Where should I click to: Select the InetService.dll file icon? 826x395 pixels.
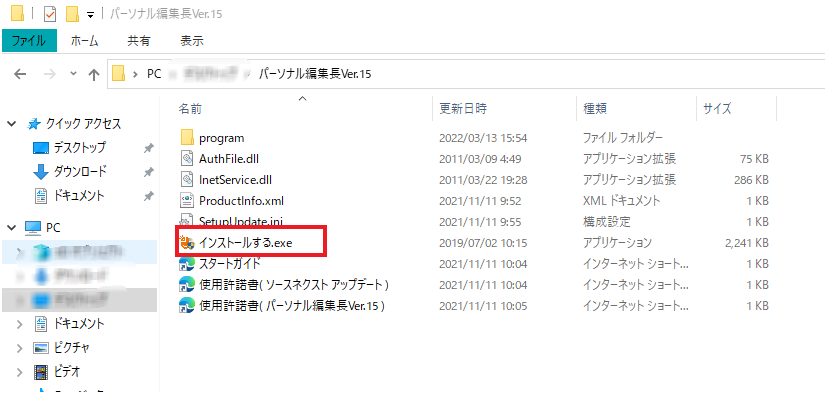tap(188, 180)
